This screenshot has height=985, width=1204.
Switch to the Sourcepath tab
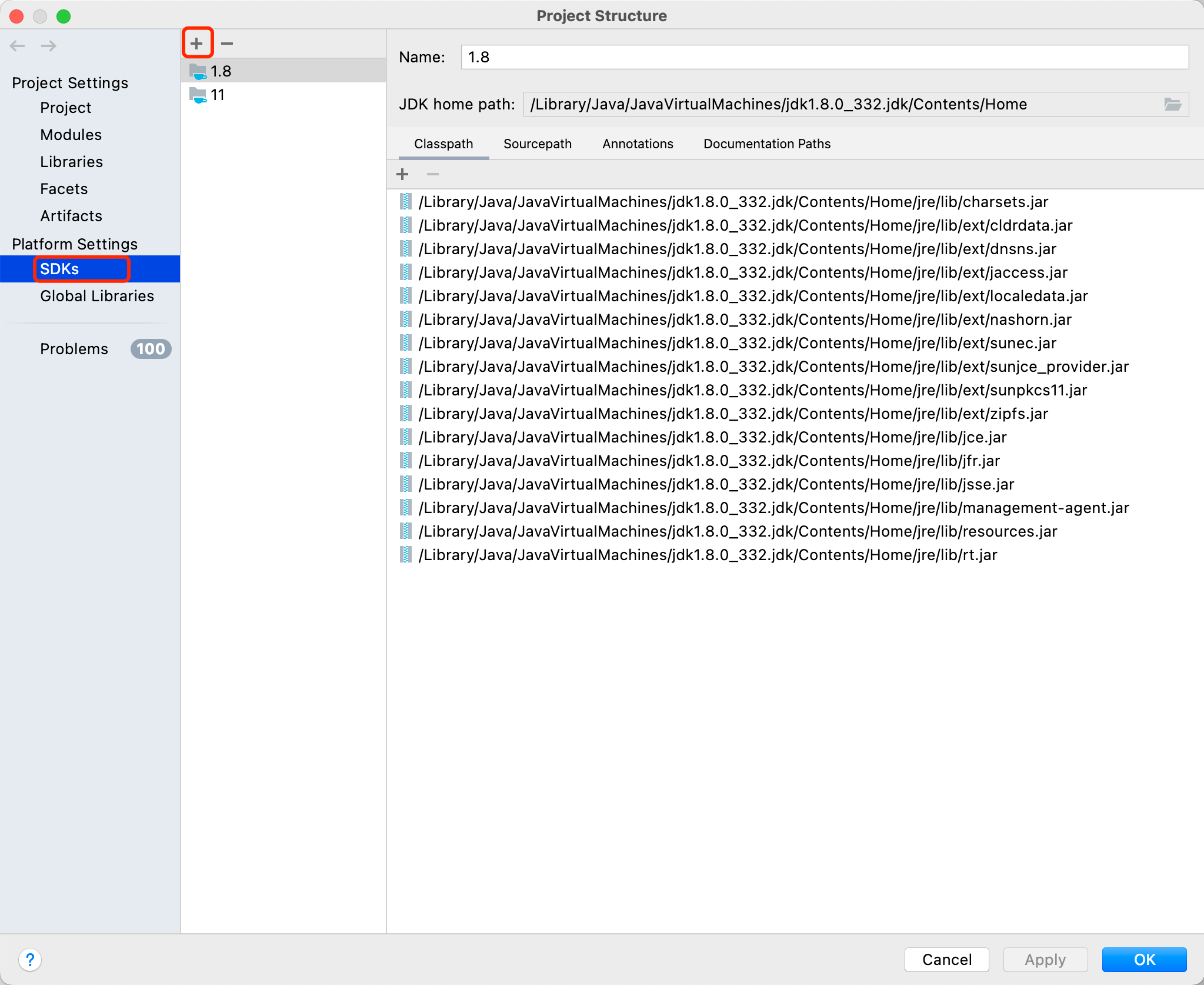click(537, 144)
